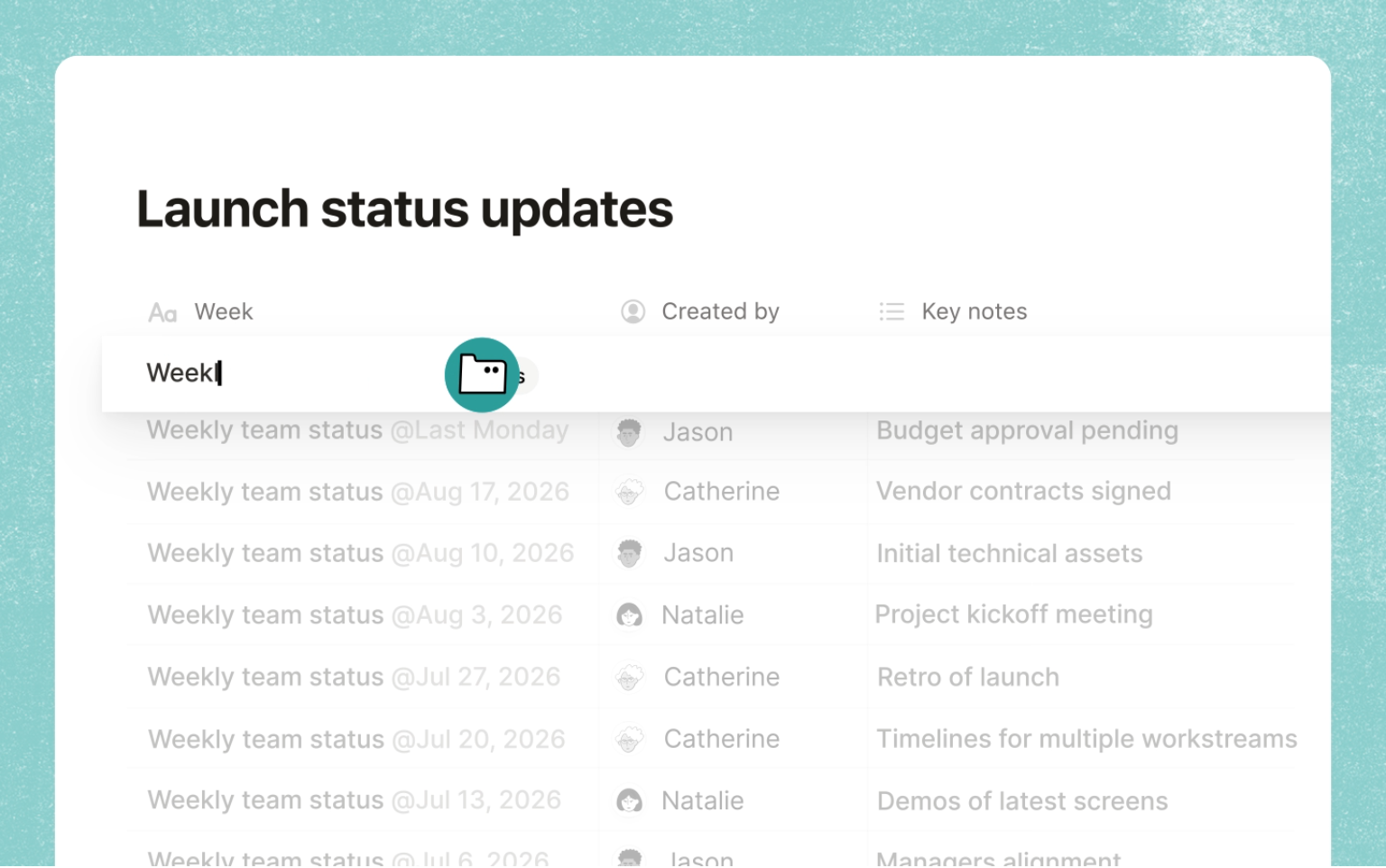Select the Vendor contracts signed cell
Screen dimensions: 1386x868
coord(1023,492)
